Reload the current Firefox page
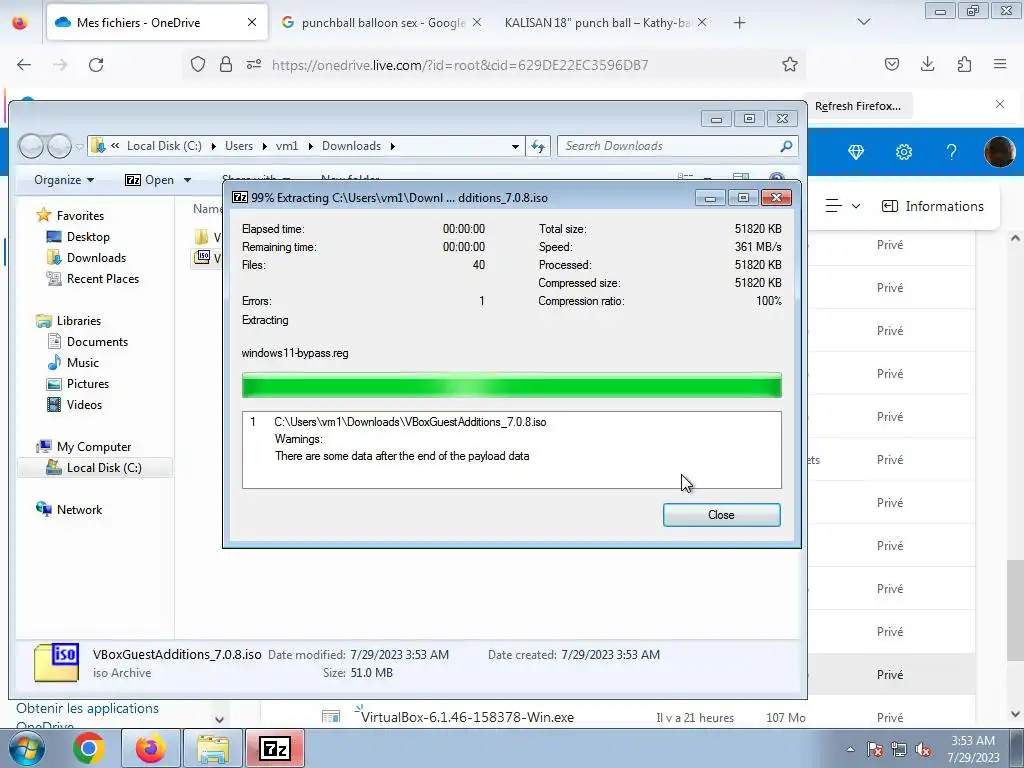Viewport: 1024px width, 768px height. pos(96,65)
